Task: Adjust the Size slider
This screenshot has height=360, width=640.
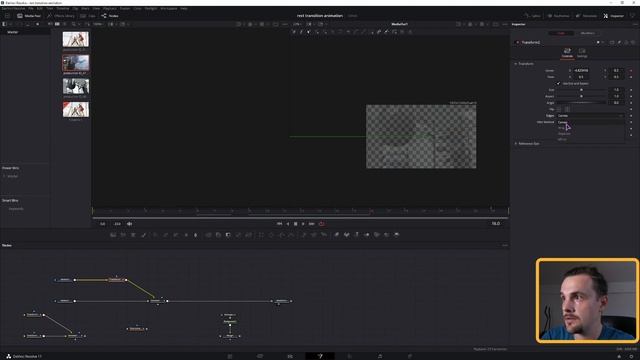Action: coord(581,90)
